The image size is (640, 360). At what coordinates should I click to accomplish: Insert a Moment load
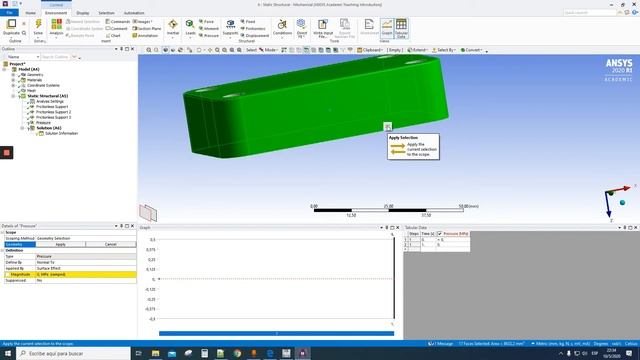point(209,29)
